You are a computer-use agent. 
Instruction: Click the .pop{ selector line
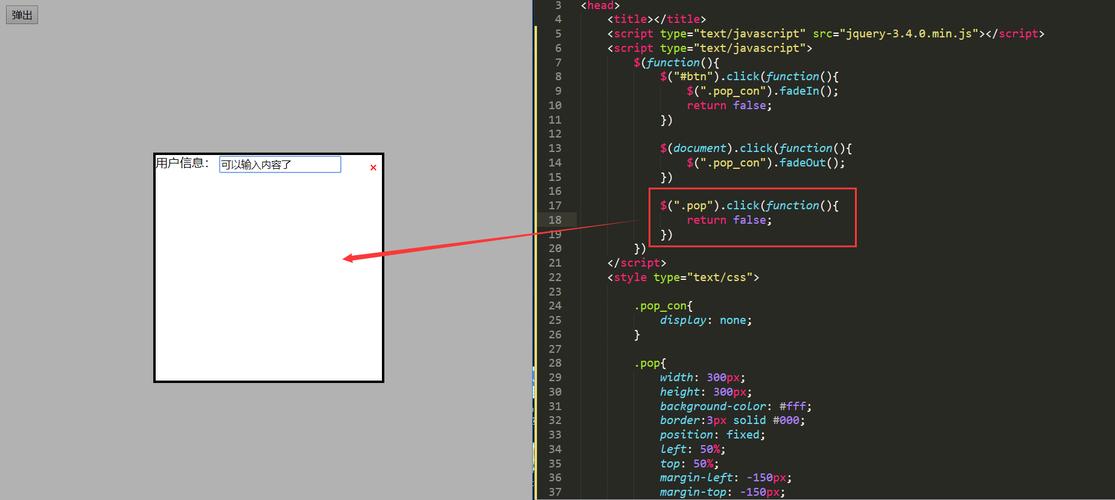(x=650, y=363)
